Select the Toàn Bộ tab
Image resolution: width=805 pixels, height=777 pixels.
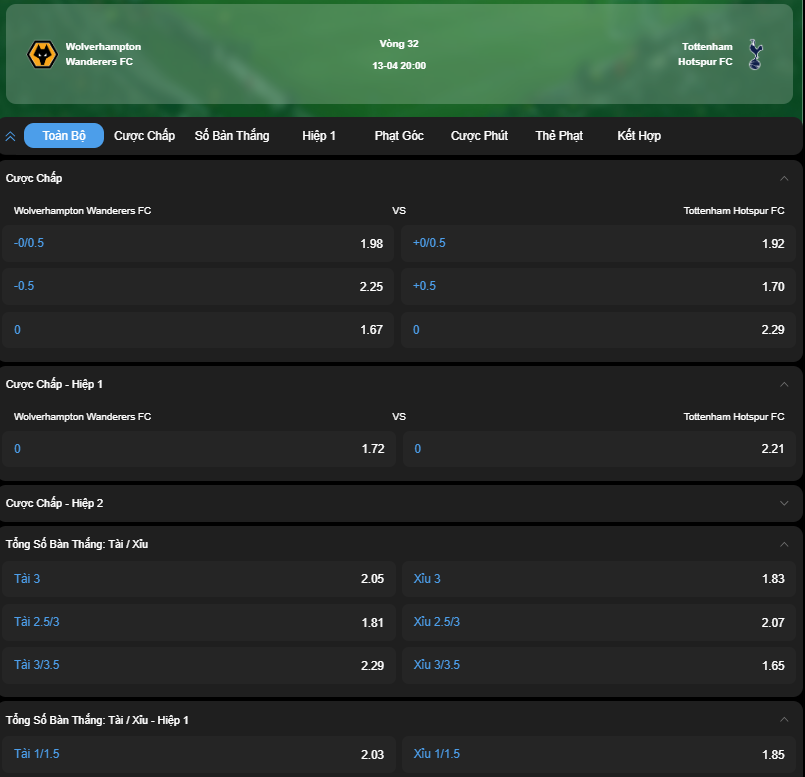(64, 136)
